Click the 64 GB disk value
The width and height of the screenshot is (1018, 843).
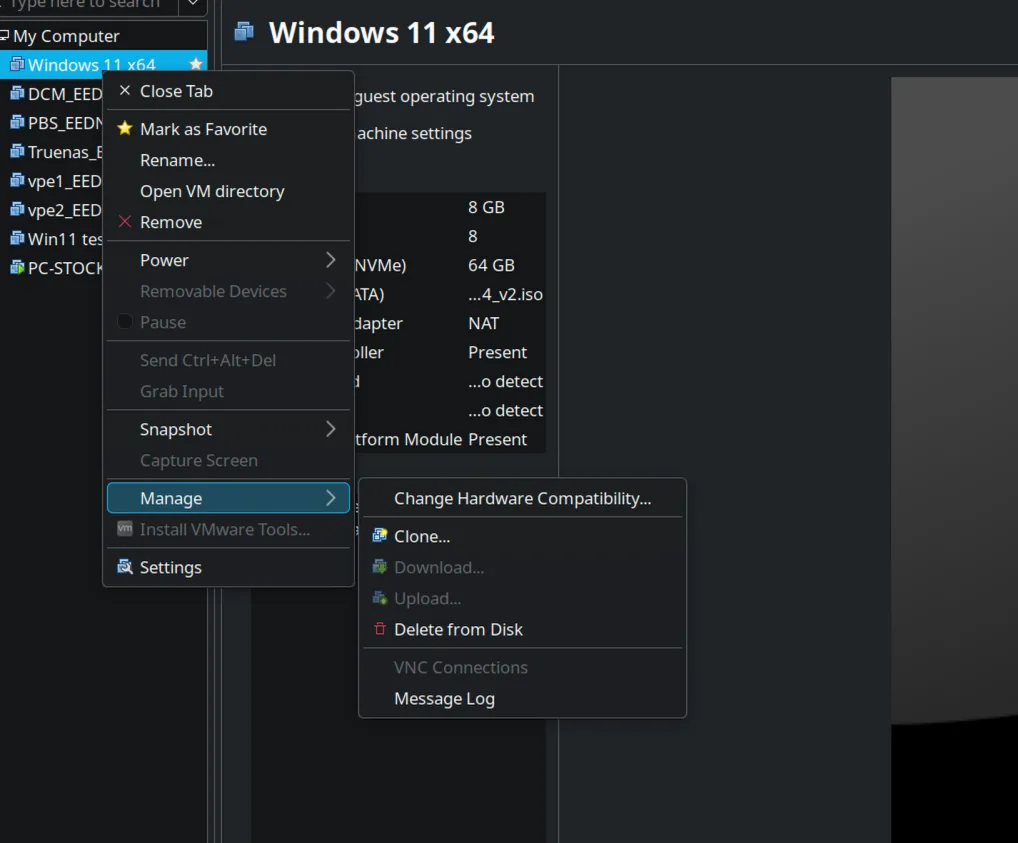491,265
